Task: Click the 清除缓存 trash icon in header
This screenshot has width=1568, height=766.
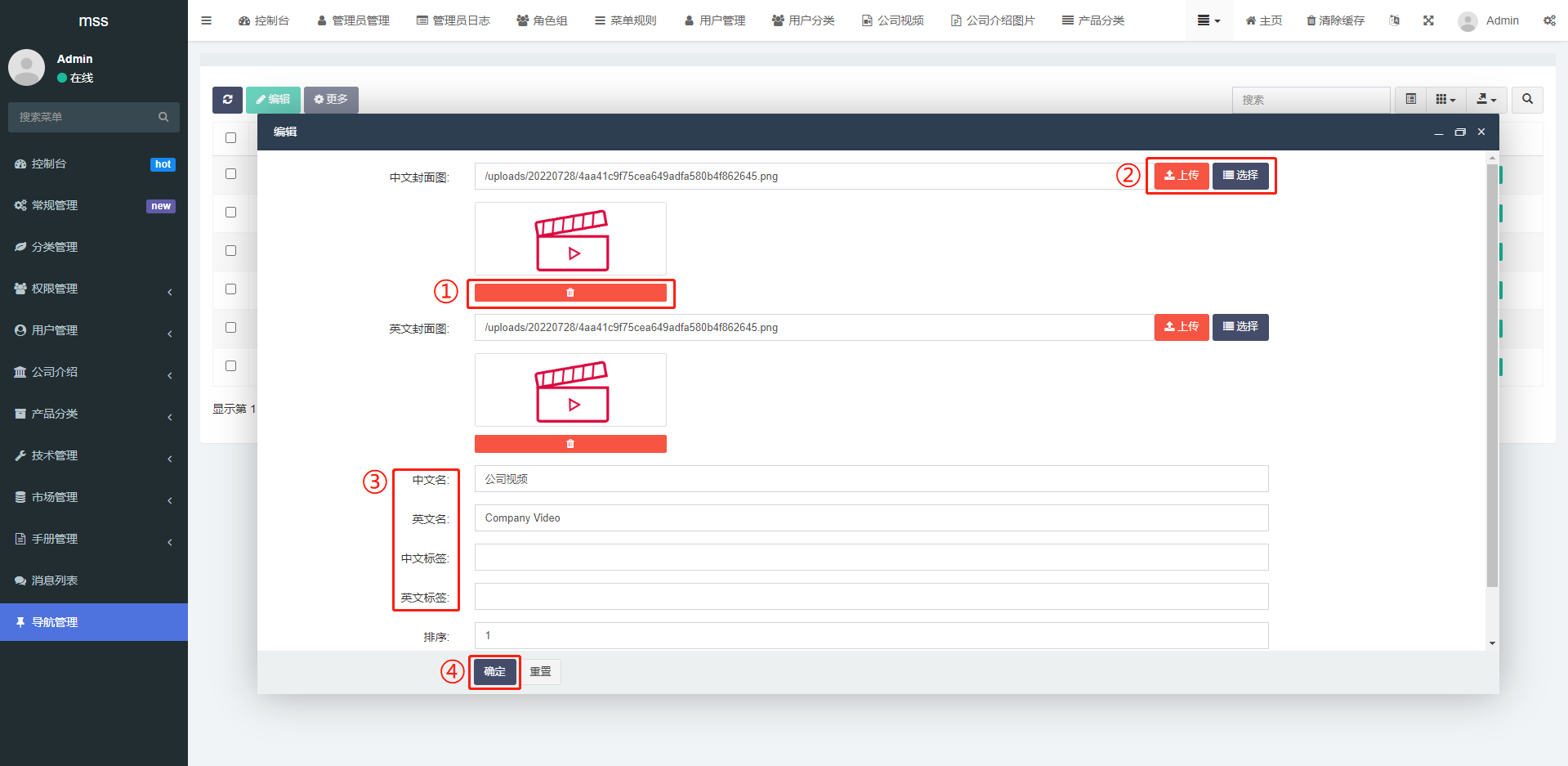Action: (x=1335, y=20)
